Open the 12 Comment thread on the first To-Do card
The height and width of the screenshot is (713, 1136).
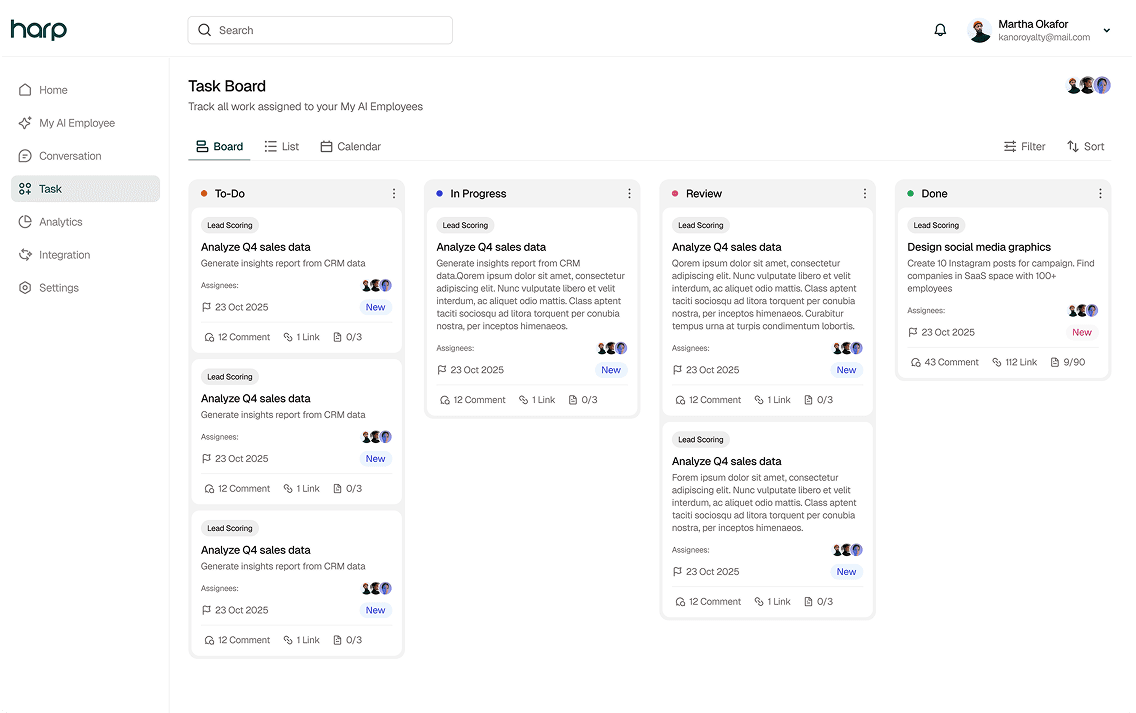[x=237, y=337]
